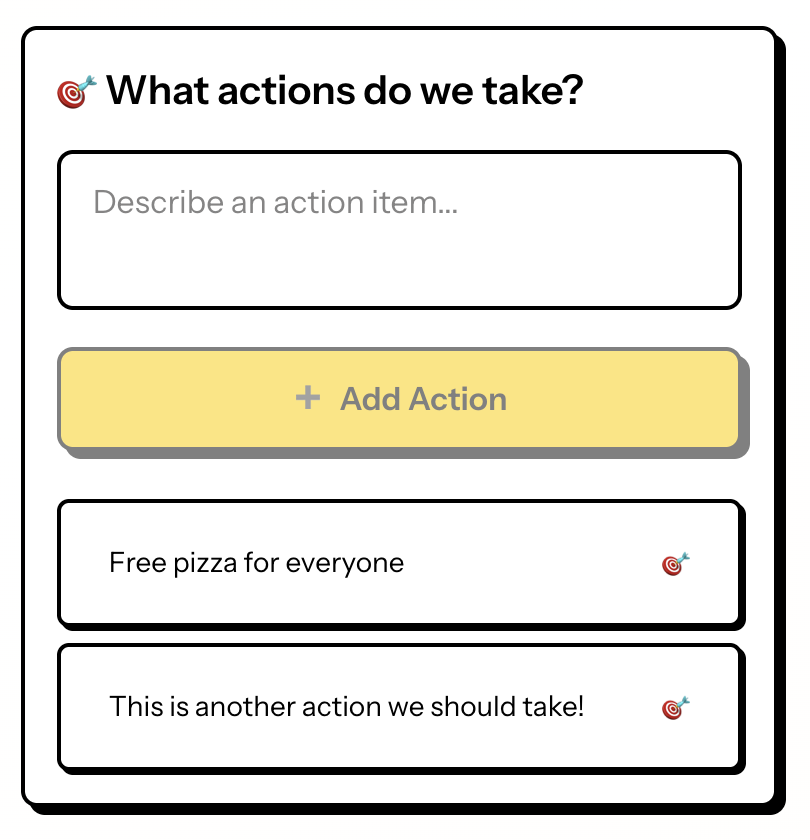
Task: Click the word "another" in second action
Action: click(235, 707)
